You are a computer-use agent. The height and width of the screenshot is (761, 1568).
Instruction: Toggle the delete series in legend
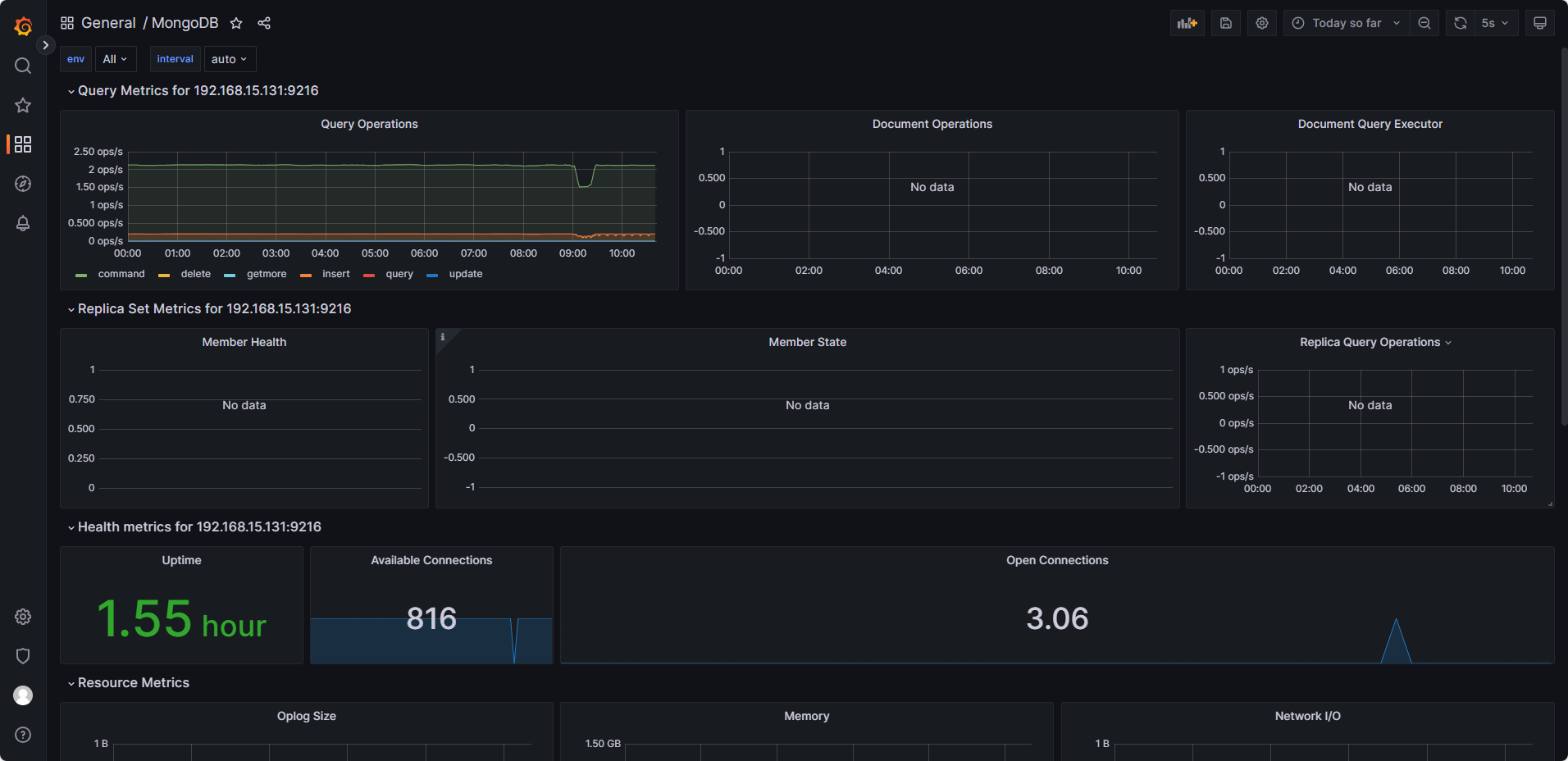pyautogui.click(x=195, y=274)
